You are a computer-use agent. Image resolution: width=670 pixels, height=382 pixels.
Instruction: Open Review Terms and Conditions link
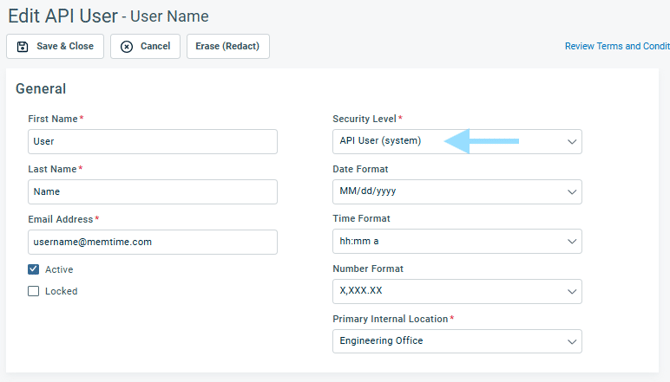[x=617, y=46]
